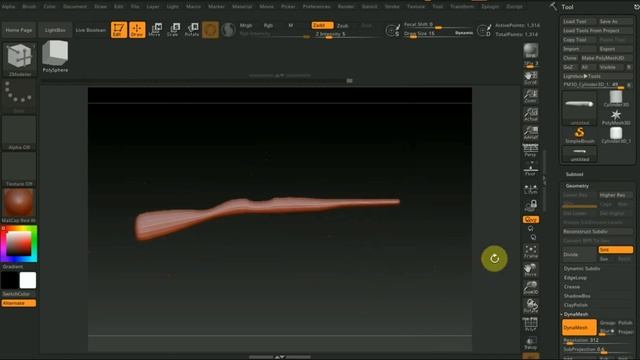This screenshot has height=360, width=640.
Task: Expand the Dynamic Subdiv section
Action: (582, 269)
